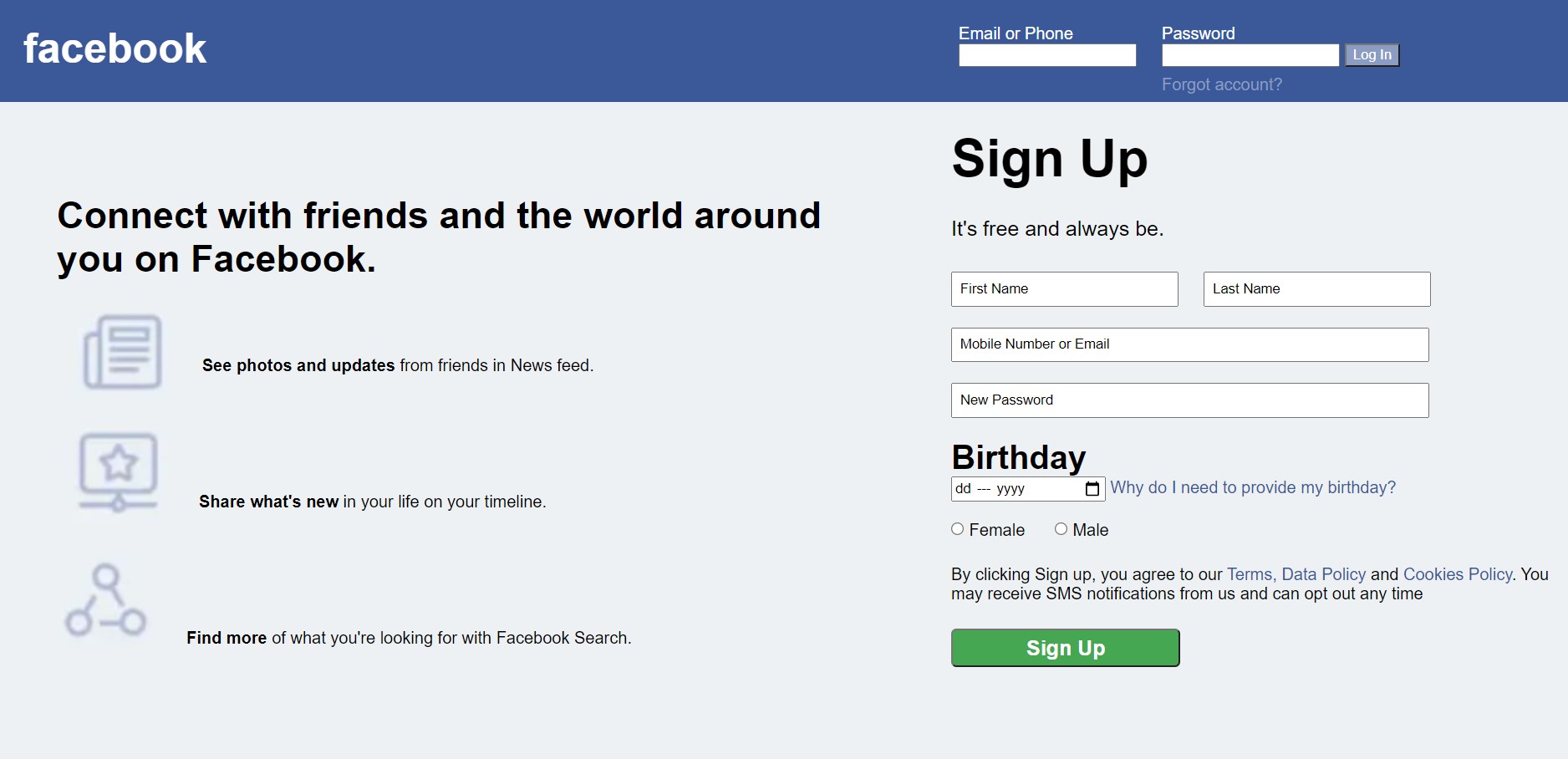Click the New Password field
Image resolution: width=1568 pixels, height=759 pixels.
pos(1189,400)
